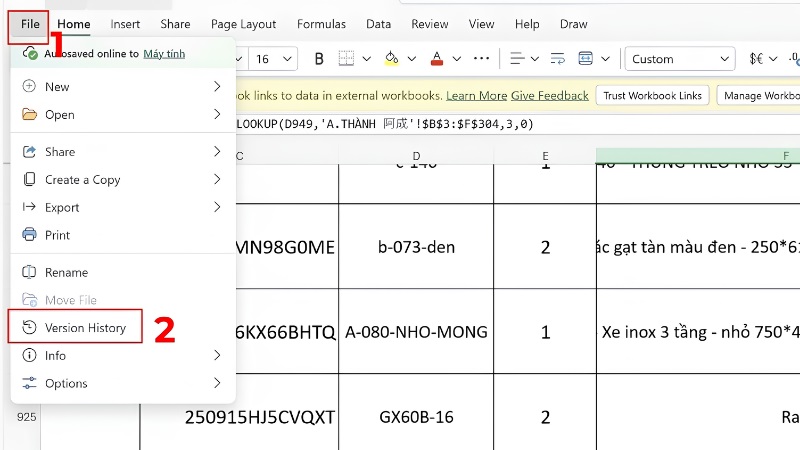This screenshot has width=800, height=450.
Task: Click the Trust Workbook Links button
Action: point(653,95)
